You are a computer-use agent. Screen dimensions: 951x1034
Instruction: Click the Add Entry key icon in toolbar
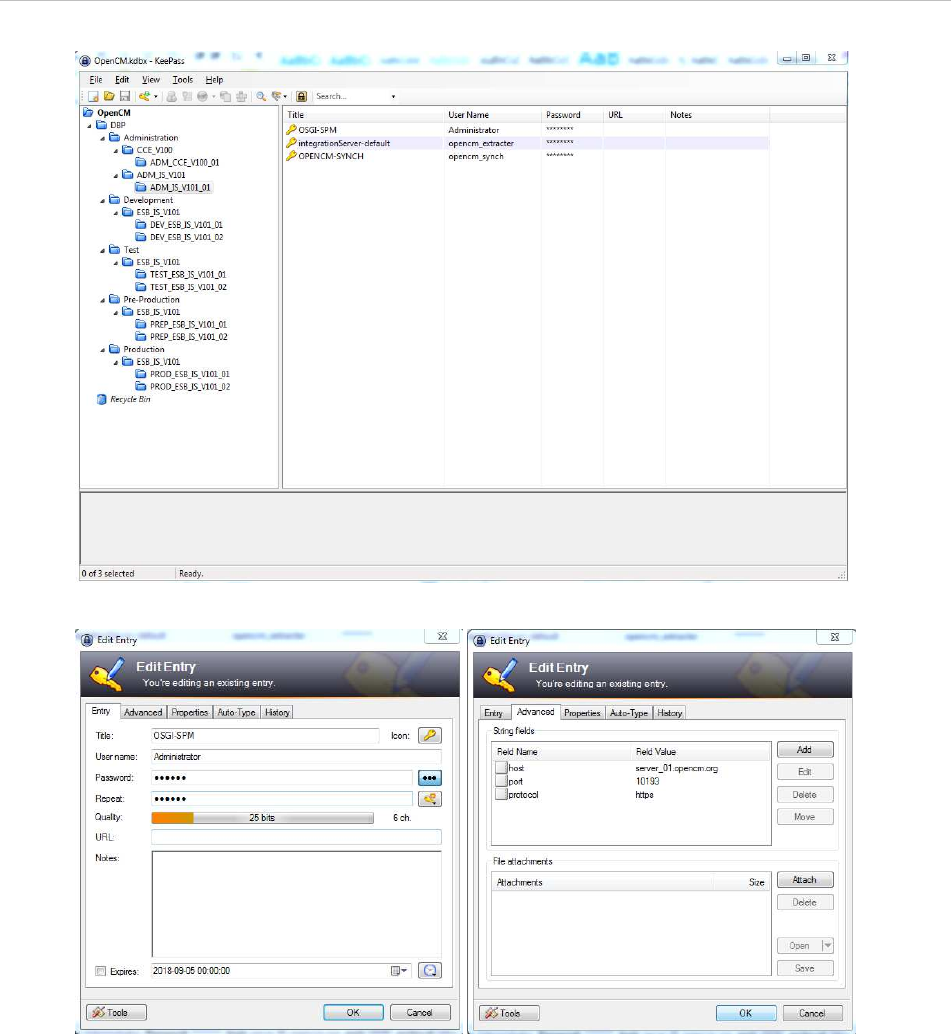144,96
